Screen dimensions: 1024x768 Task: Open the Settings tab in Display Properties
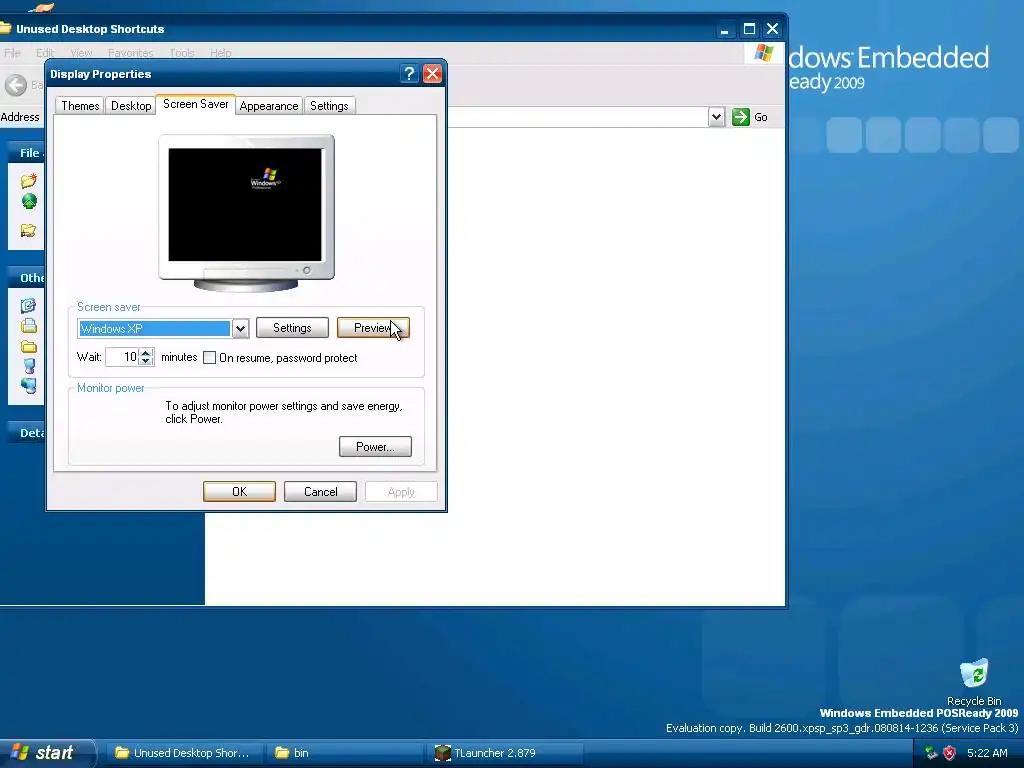[x=329, y=106]
